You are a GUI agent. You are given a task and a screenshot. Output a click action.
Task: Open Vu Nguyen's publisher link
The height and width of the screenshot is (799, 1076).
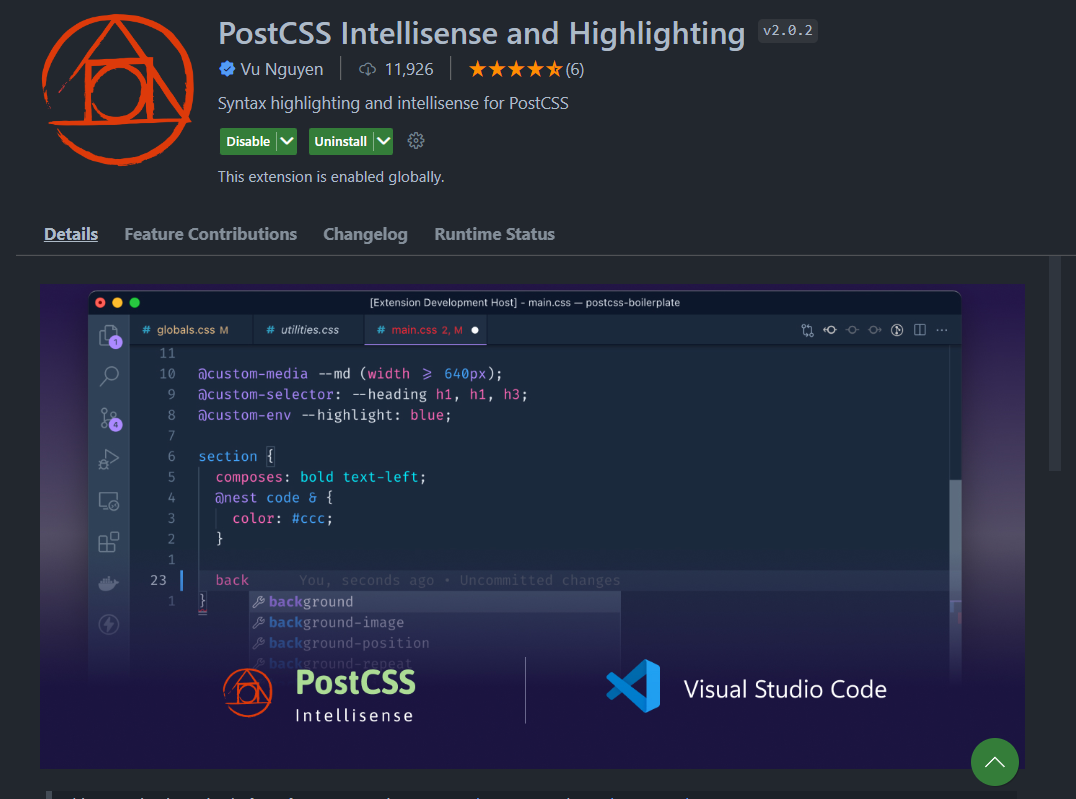[279, 69]
